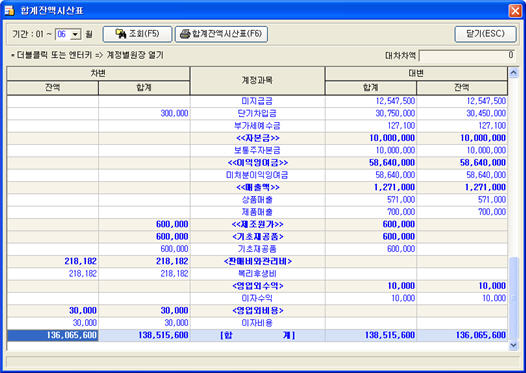
Task: Select the <영업외비용> group row
Action: point(257,311)
